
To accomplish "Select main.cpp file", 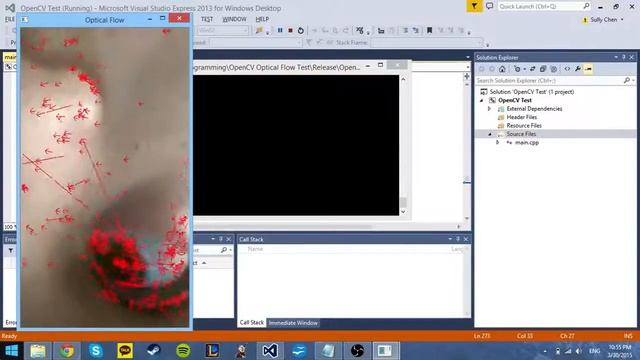I will [527, 142].
